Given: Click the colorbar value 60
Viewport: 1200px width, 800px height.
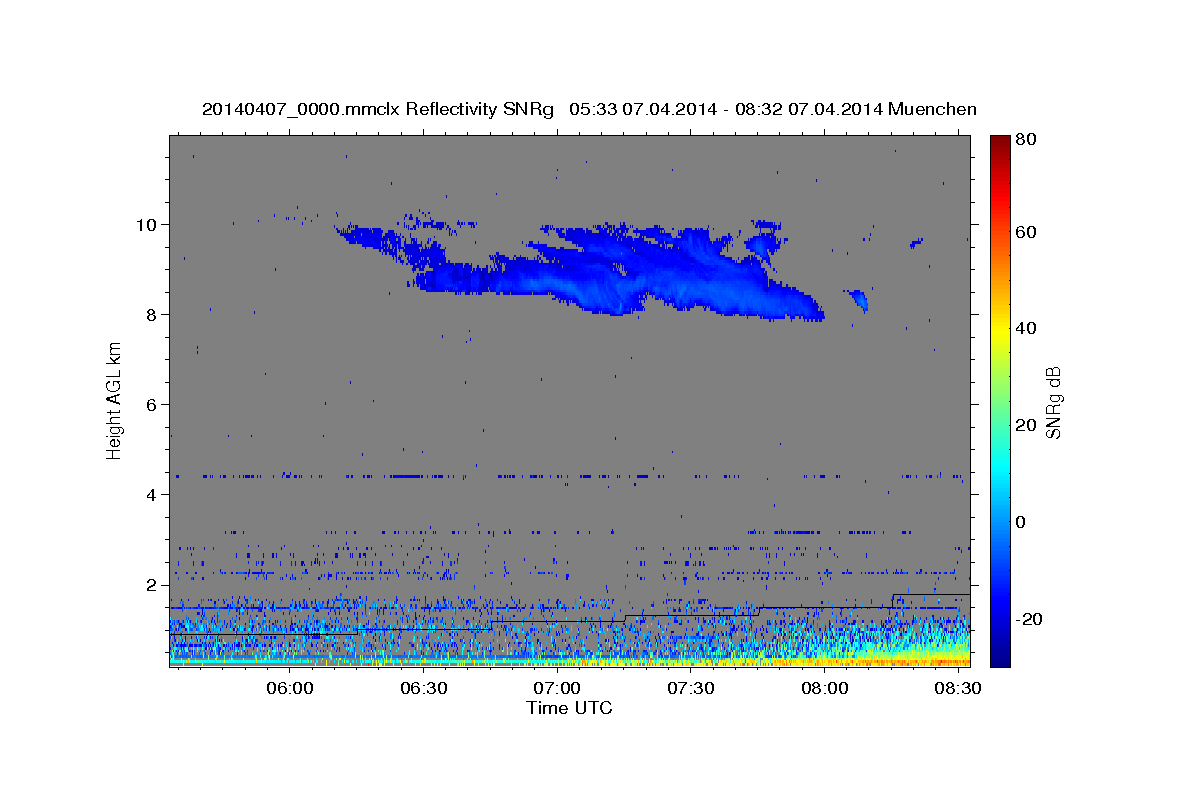Looking at the screenshot, I should point(1025,232).
